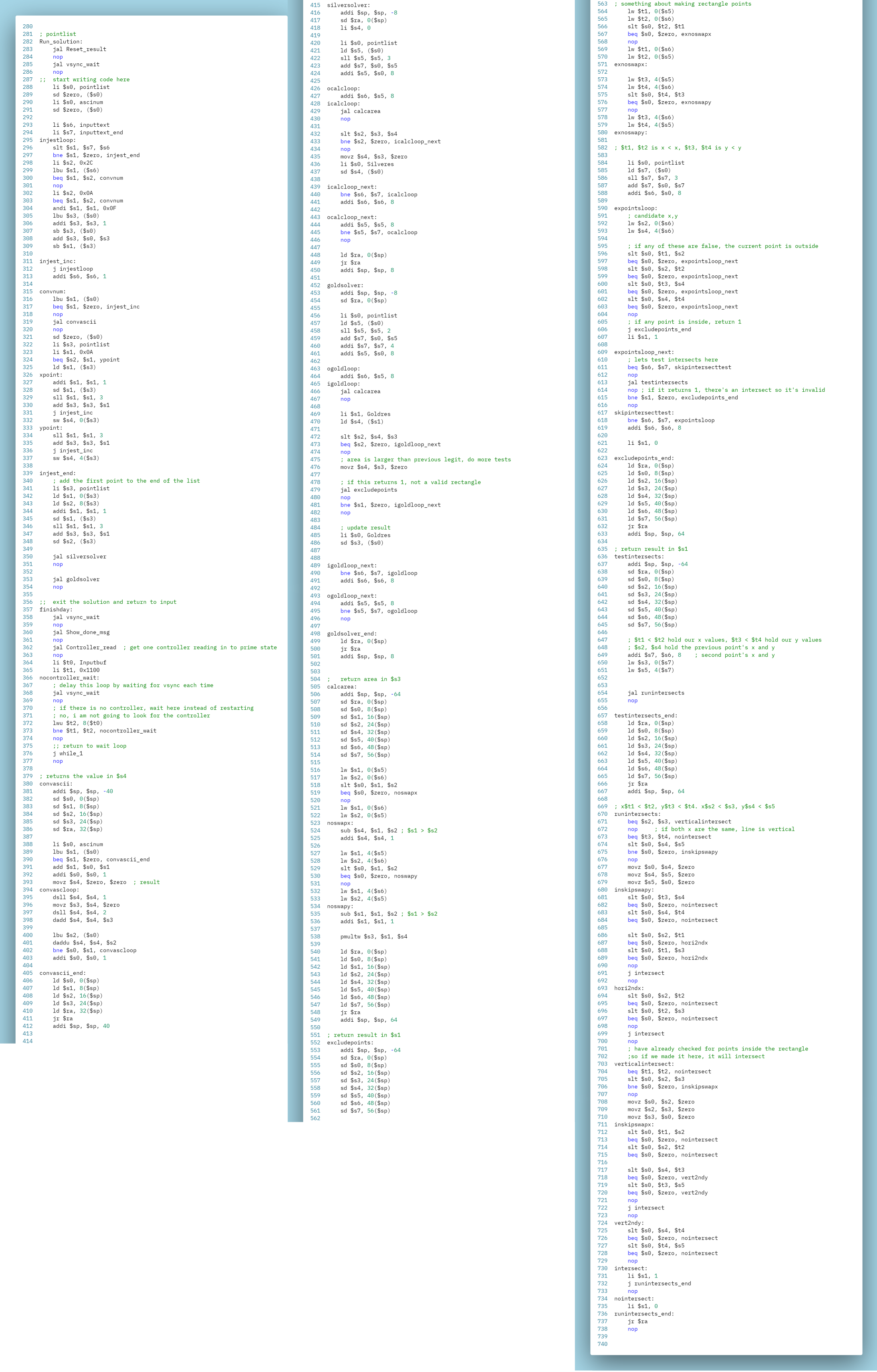
Task: Click the 'update result' comment
Action: tap(366, 528)
